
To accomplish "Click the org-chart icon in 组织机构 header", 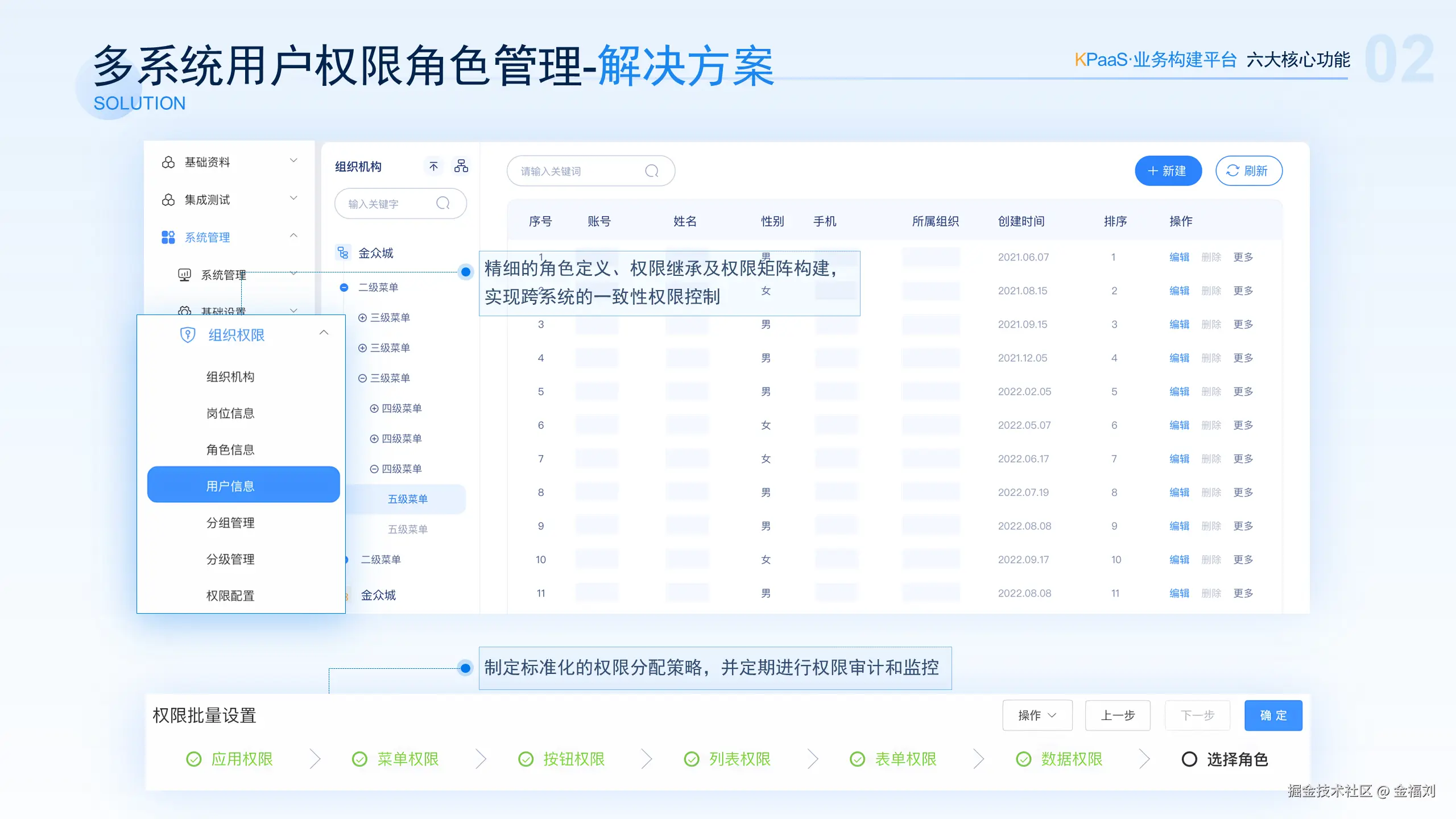I will point(461,166).
